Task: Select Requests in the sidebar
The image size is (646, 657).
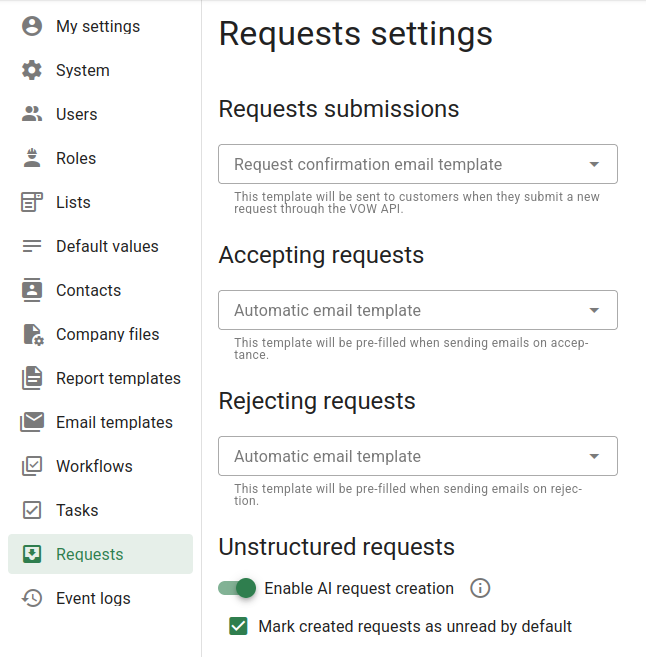Action: 101,554
